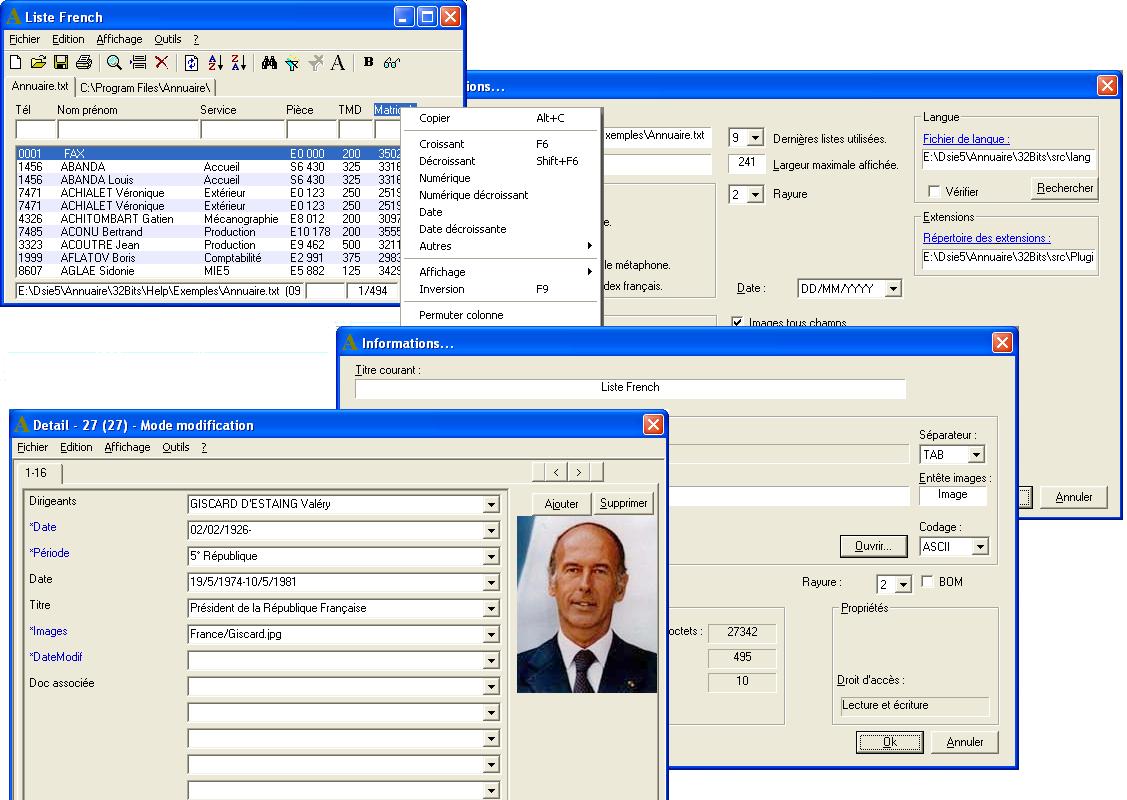The height and width of the screenshot is (800, 1127).
Task: Expand the Titre field dropdown
Action: point(491,609)
